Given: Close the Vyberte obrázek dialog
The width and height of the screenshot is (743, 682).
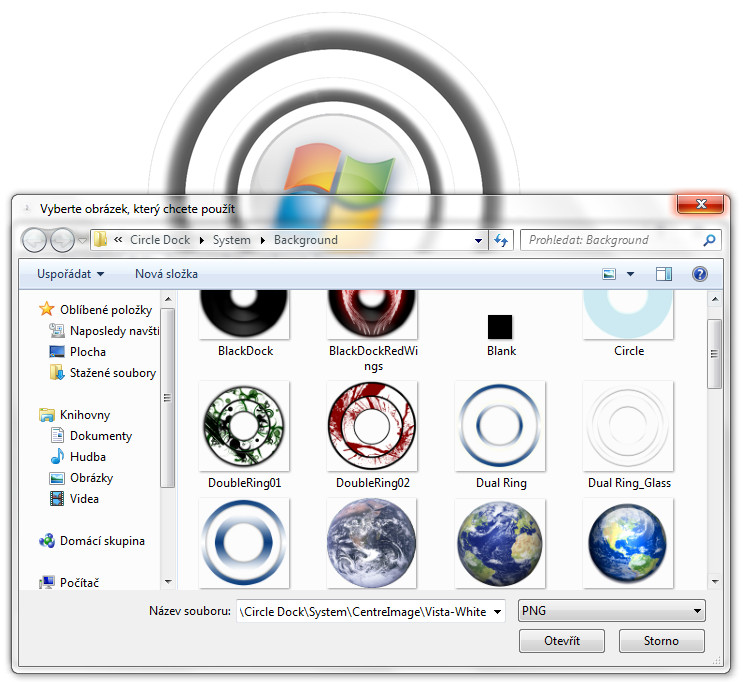Looking at the screenshot, I should [x=700, y=204].
